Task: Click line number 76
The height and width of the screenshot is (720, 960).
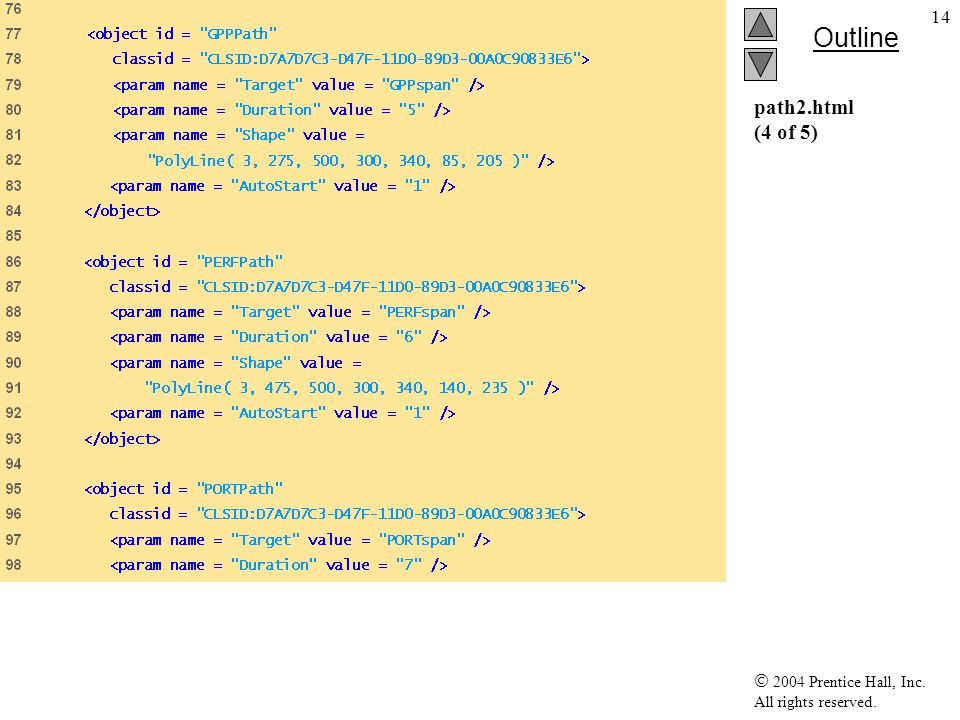Action: point(13,9)
